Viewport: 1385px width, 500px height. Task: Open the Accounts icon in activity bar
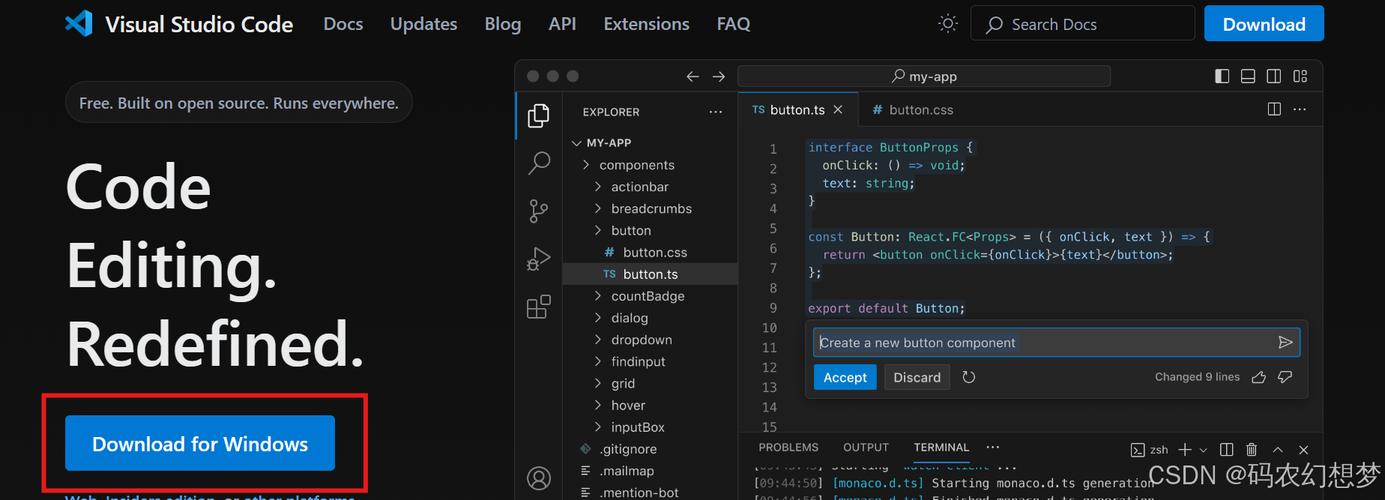[x=538, y=479]
